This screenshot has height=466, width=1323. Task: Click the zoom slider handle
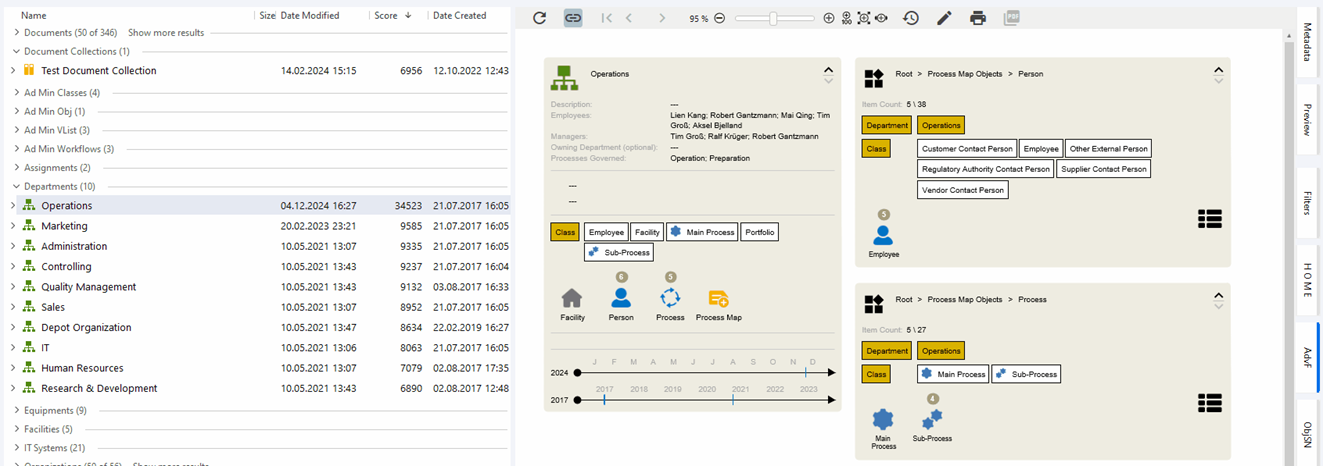(773, 18)
